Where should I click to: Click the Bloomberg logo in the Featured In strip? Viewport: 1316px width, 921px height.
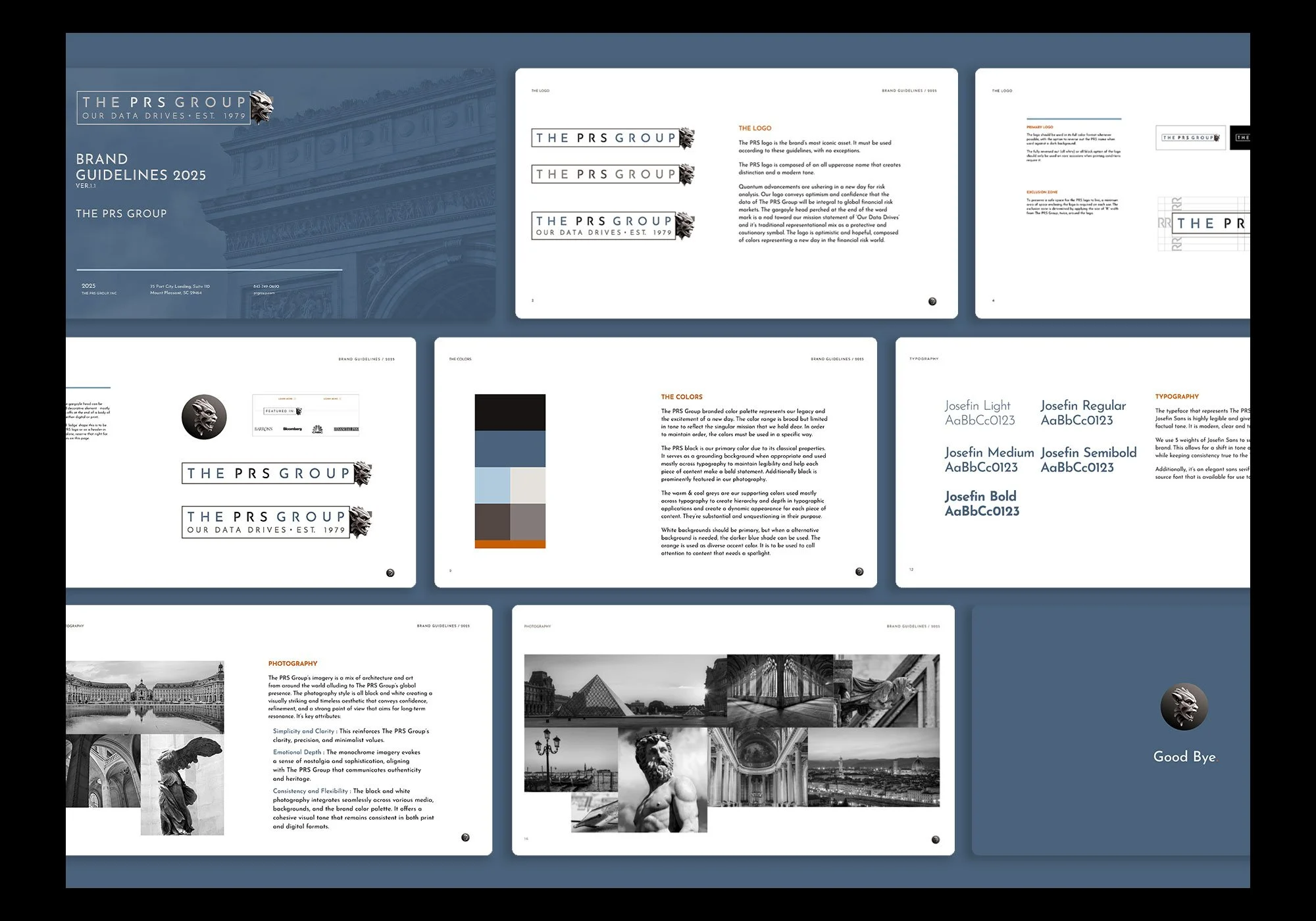pos(293,429)
